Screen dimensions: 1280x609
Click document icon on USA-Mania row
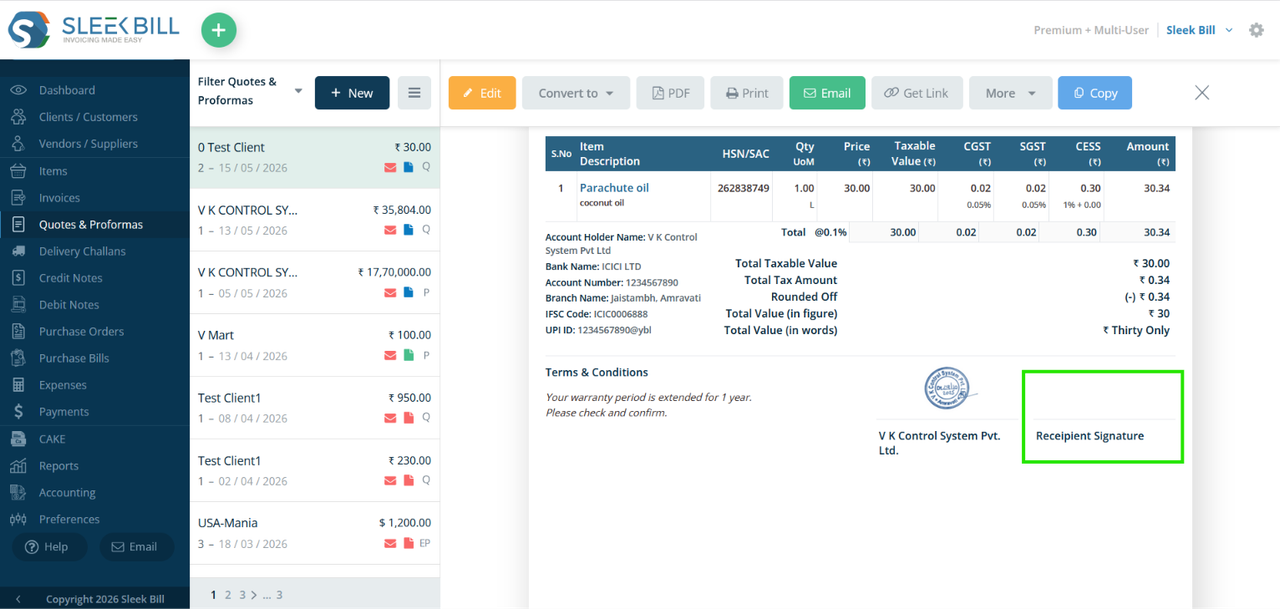[x=408, y=544]
